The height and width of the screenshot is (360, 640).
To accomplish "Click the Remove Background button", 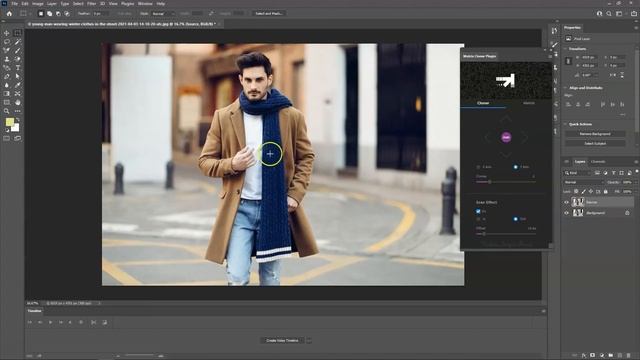I will 595,134.
